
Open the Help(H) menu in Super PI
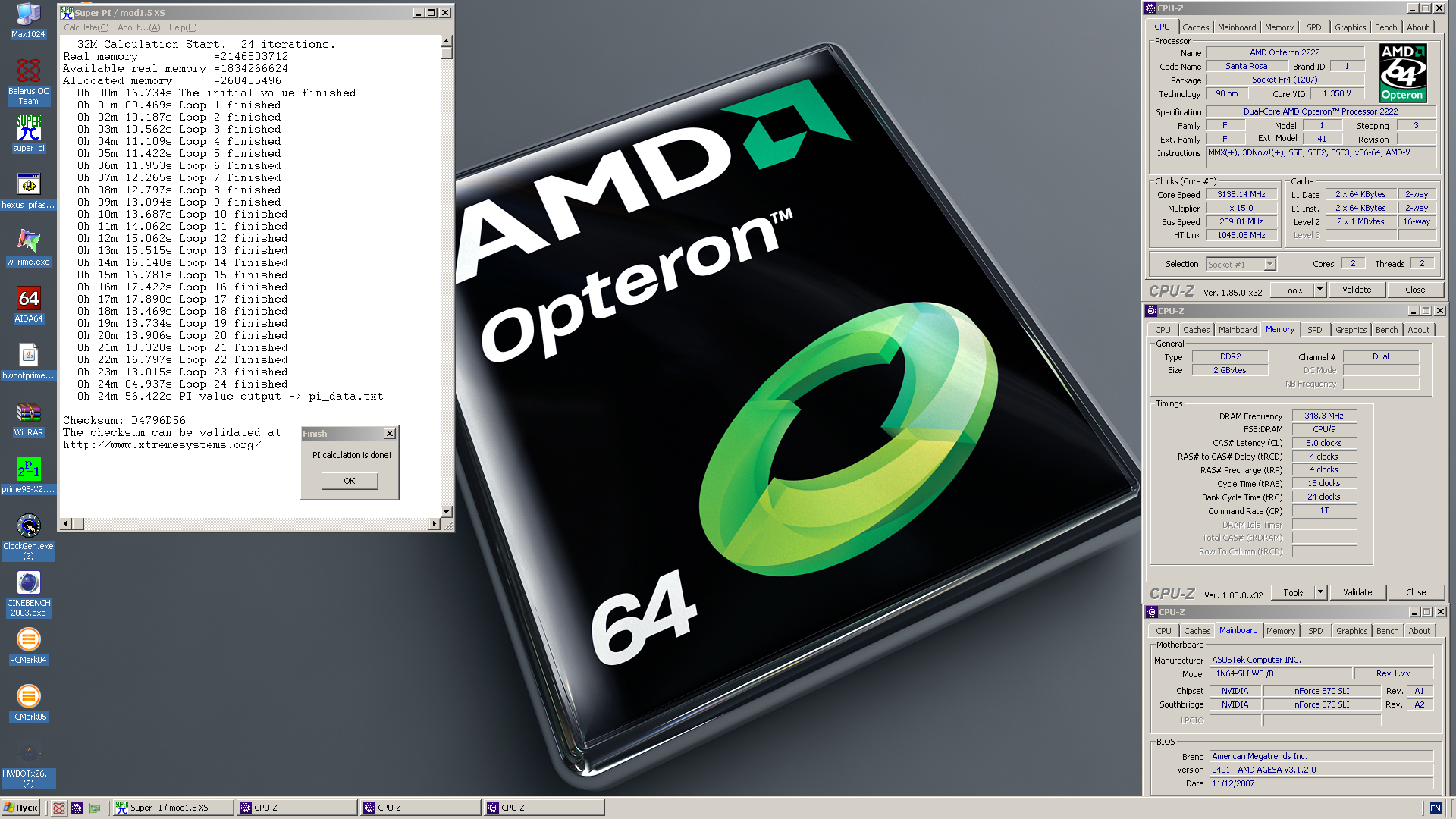[183, 27]
